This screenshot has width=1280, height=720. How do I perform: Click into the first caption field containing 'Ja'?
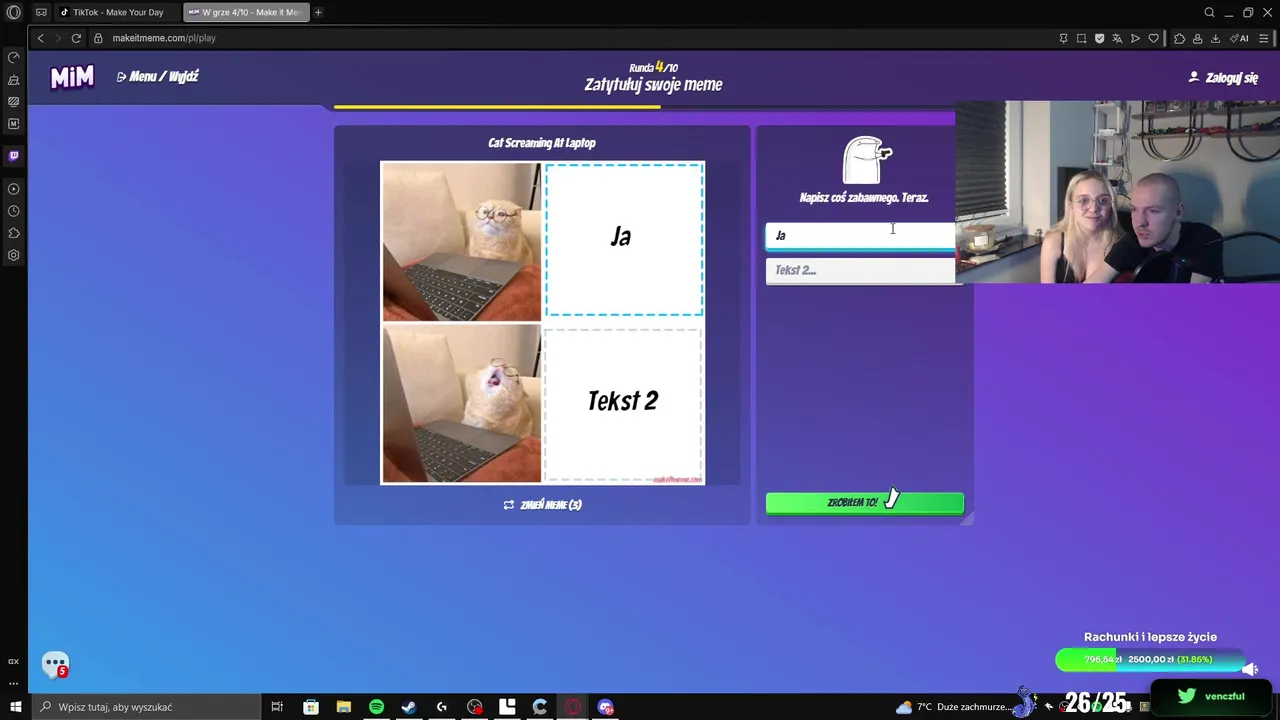[860, 235]
